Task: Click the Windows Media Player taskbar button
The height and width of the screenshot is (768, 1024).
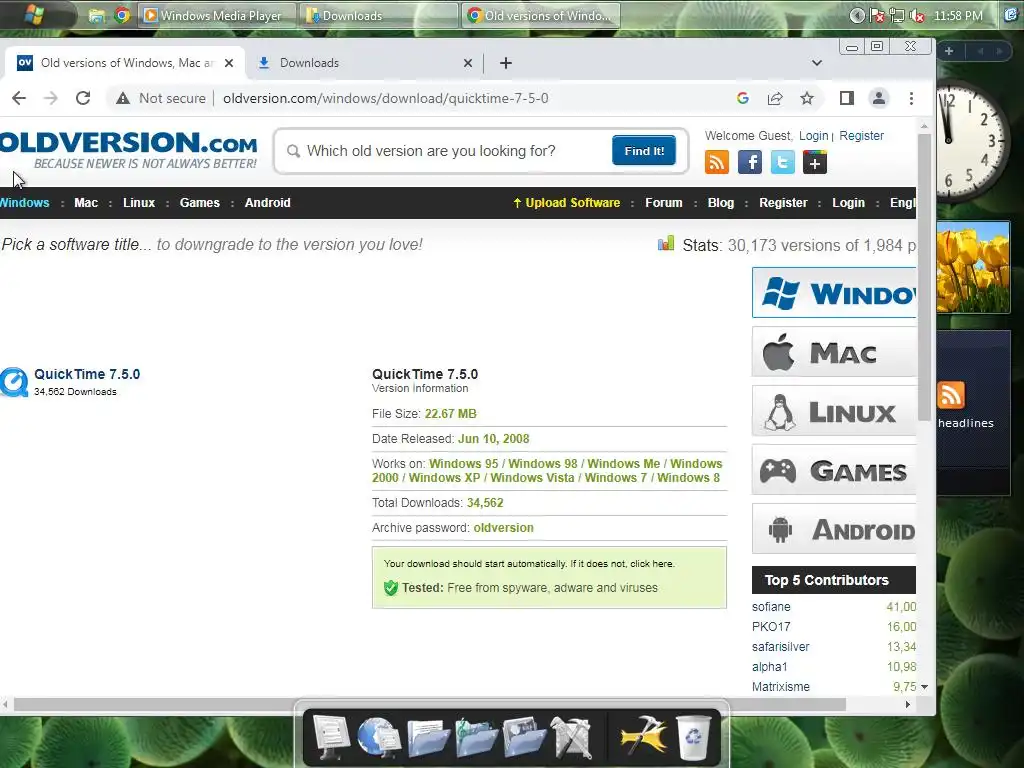Action: 217,15
